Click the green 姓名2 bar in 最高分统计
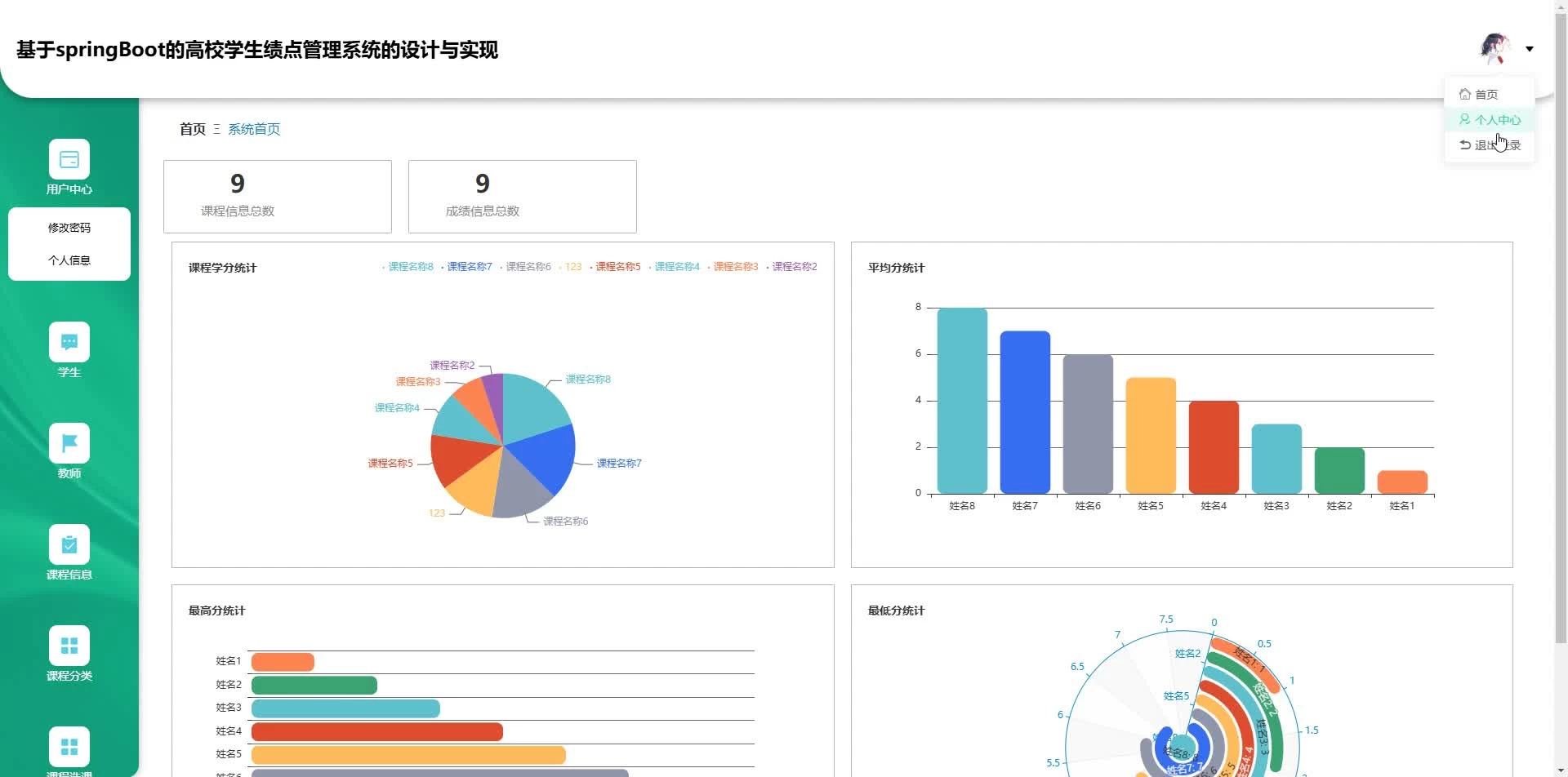This screenshot has width=1568, height=777. tap(314, 685)
